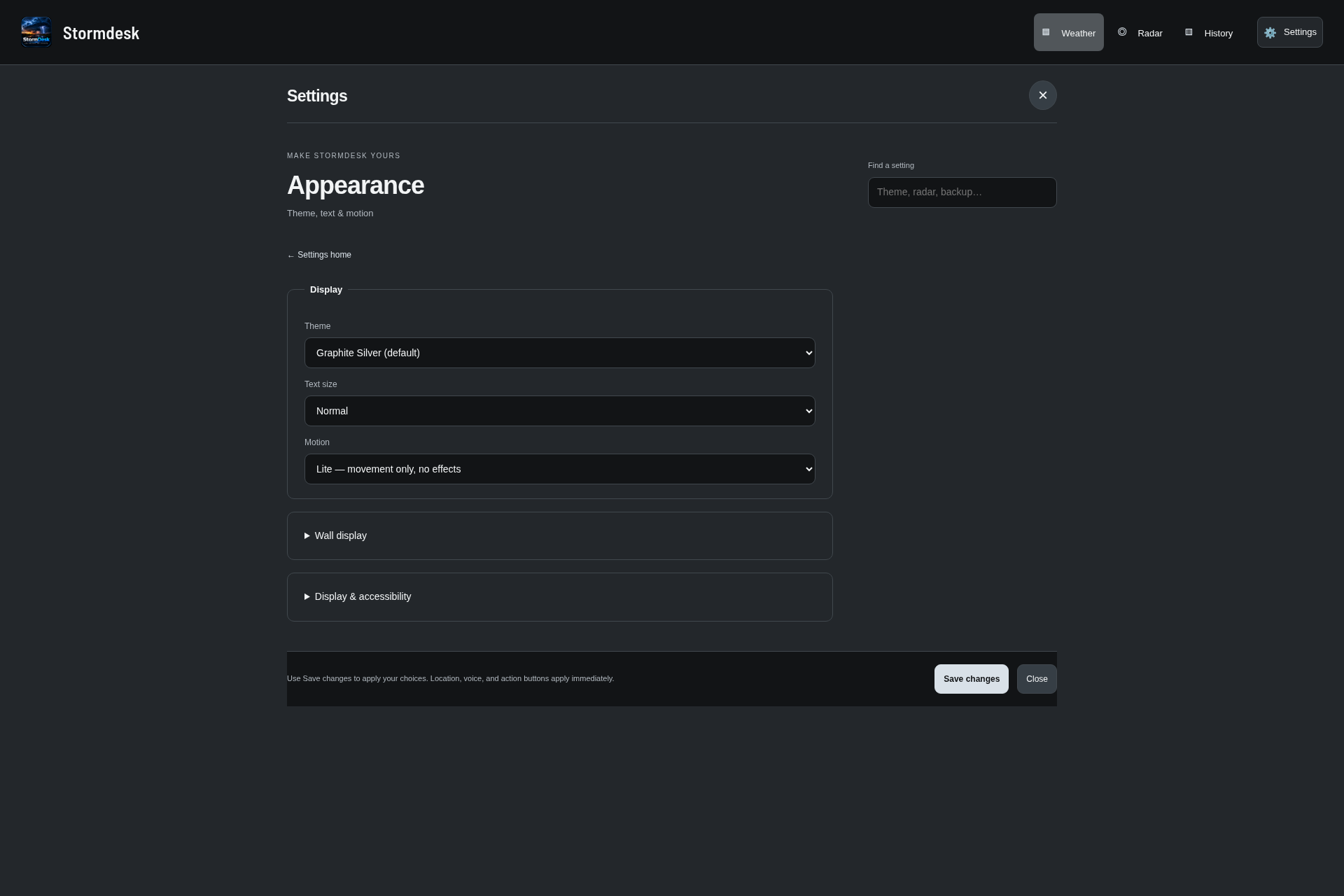Viewport: 1344px width, 896px height.
Task: Click the 'Use Save changes to apply' footer note
Action: [450, 679]
